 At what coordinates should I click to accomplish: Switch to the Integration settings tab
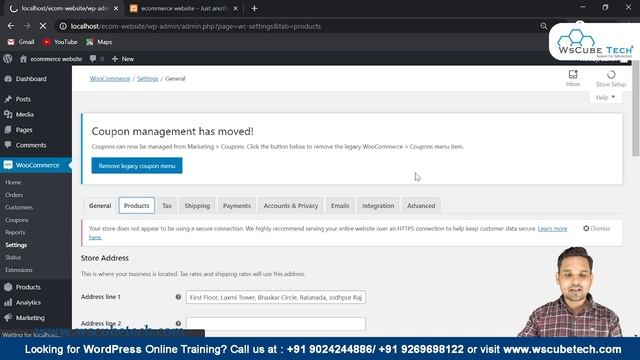(378, 206)
